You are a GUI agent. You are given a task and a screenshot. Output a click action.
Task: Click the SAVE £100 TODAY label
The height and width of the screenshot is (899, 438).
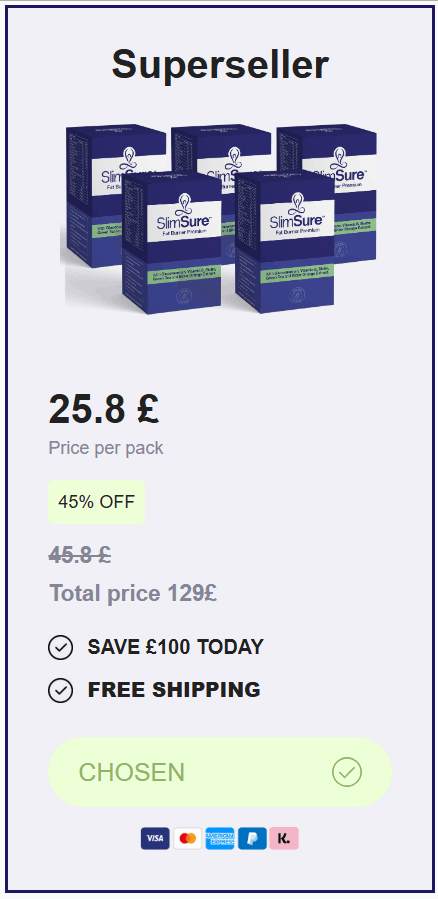point(175,647)
